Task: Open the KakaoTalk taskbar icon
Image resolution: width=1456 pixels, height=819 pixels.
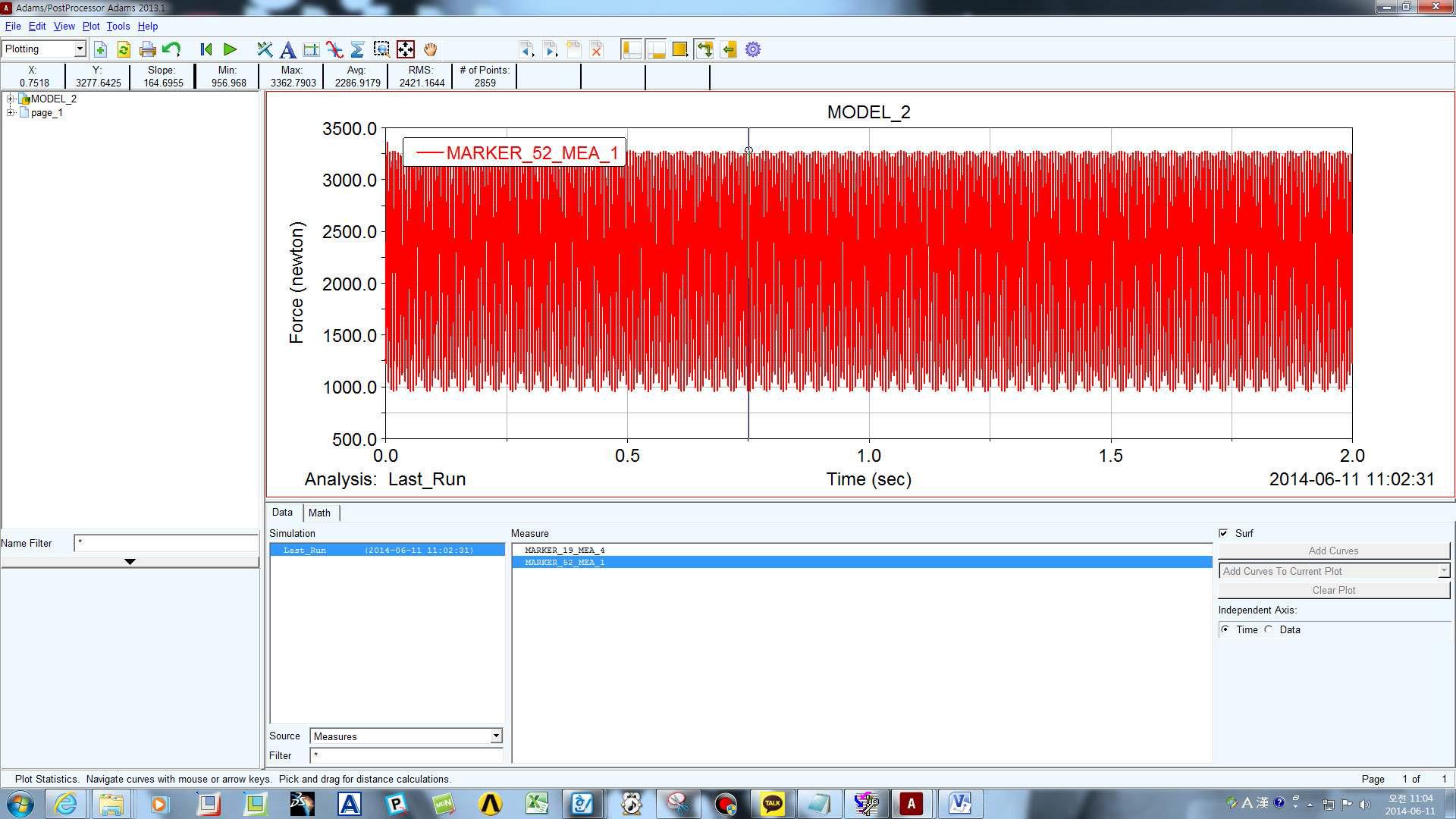Action: tap(772, 803)
